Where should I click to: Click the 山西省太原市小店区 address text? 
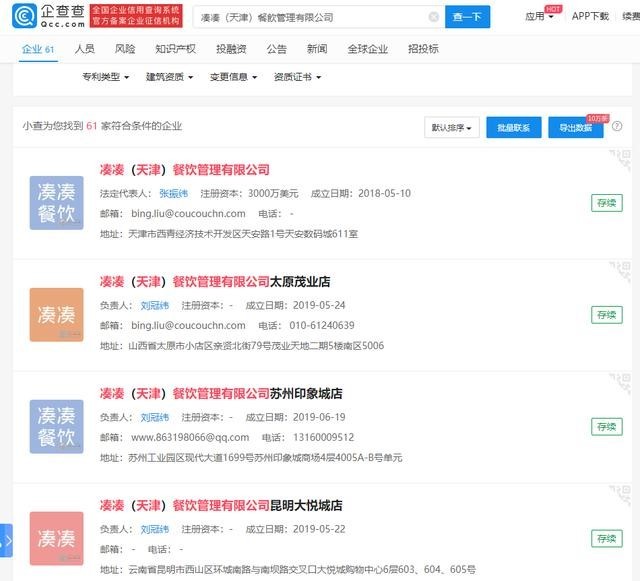(x=256, y=346)
